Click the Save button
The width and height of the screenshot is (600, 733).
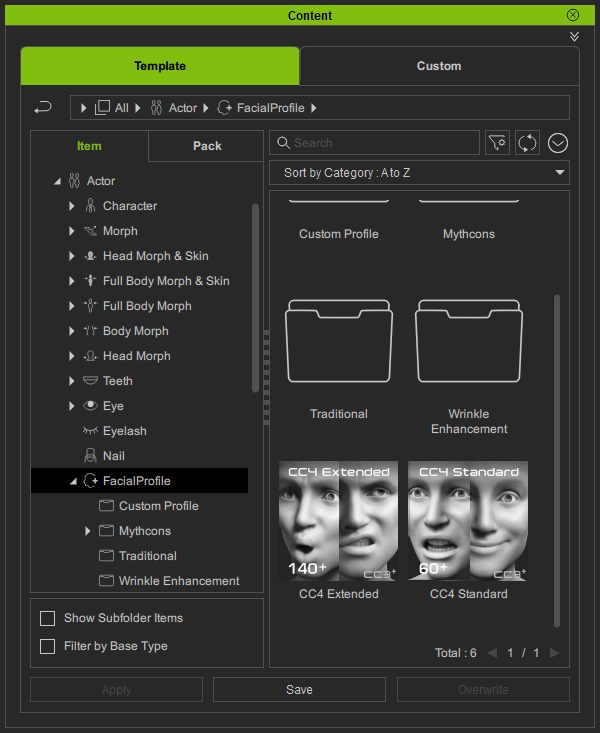point(299,689)
